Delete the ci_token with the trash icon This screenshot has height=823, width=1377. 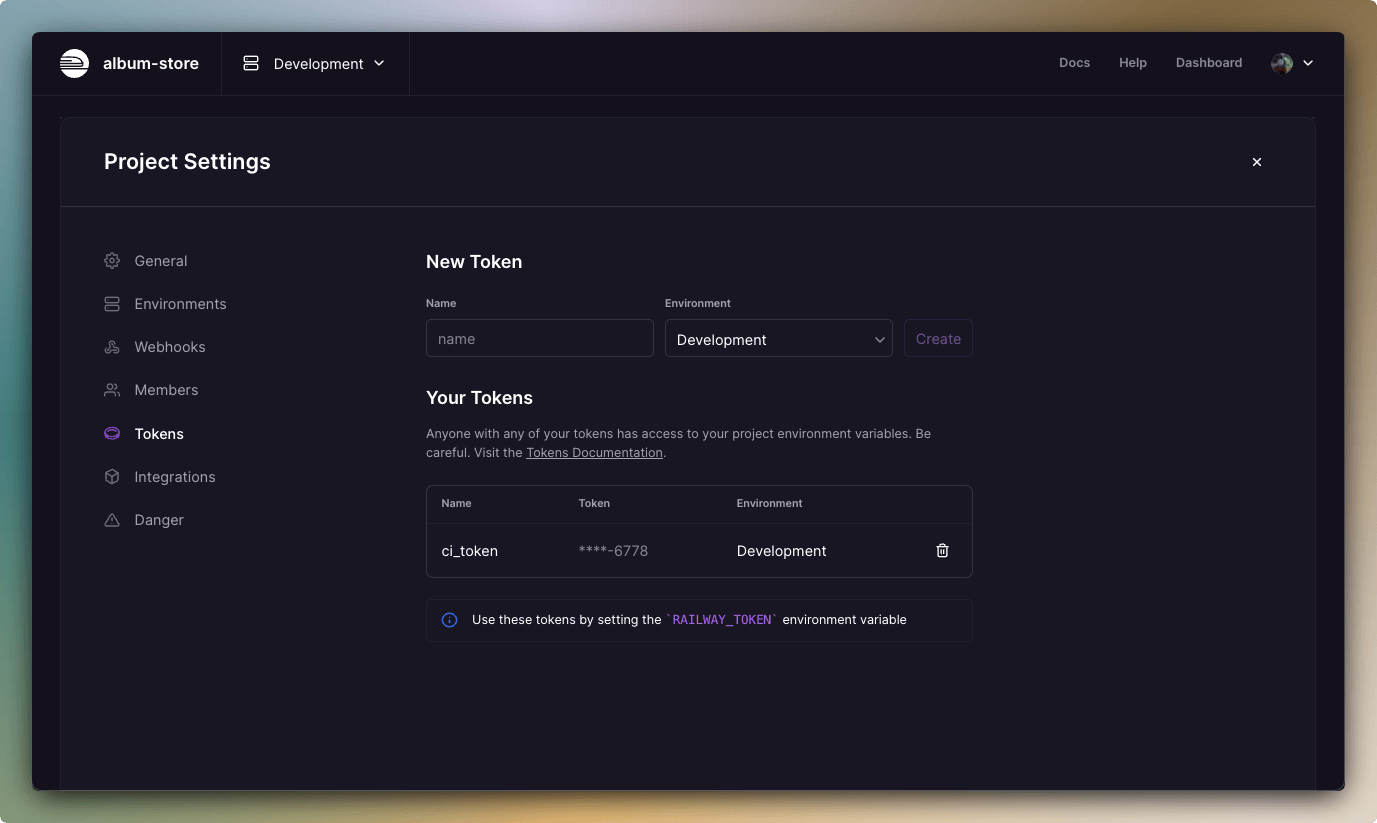941,550
